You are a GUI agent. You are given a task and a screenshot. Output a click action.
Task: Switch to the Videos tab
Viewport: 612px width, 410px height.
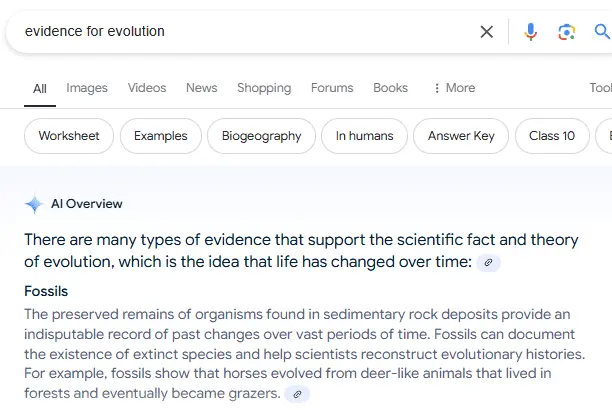pos(146,88)
